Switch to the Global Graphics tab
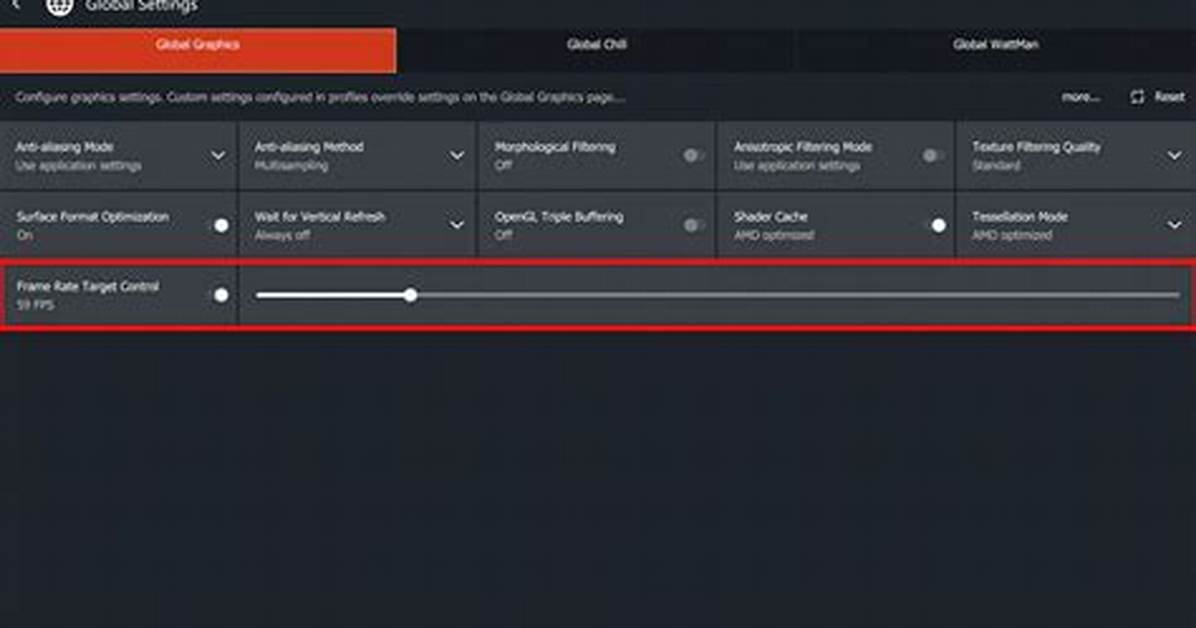 pyautogui.click(x=198, y=50)
